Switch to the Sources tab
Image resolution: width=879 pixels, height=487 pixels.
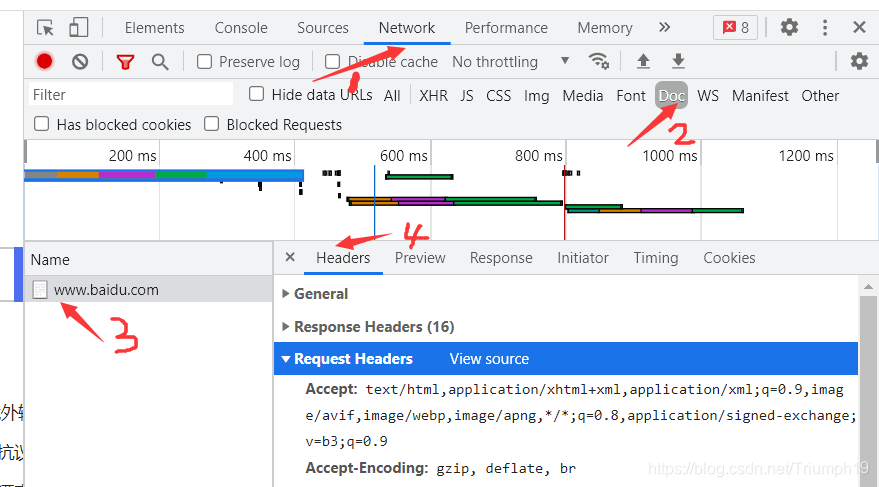[323, 27]
